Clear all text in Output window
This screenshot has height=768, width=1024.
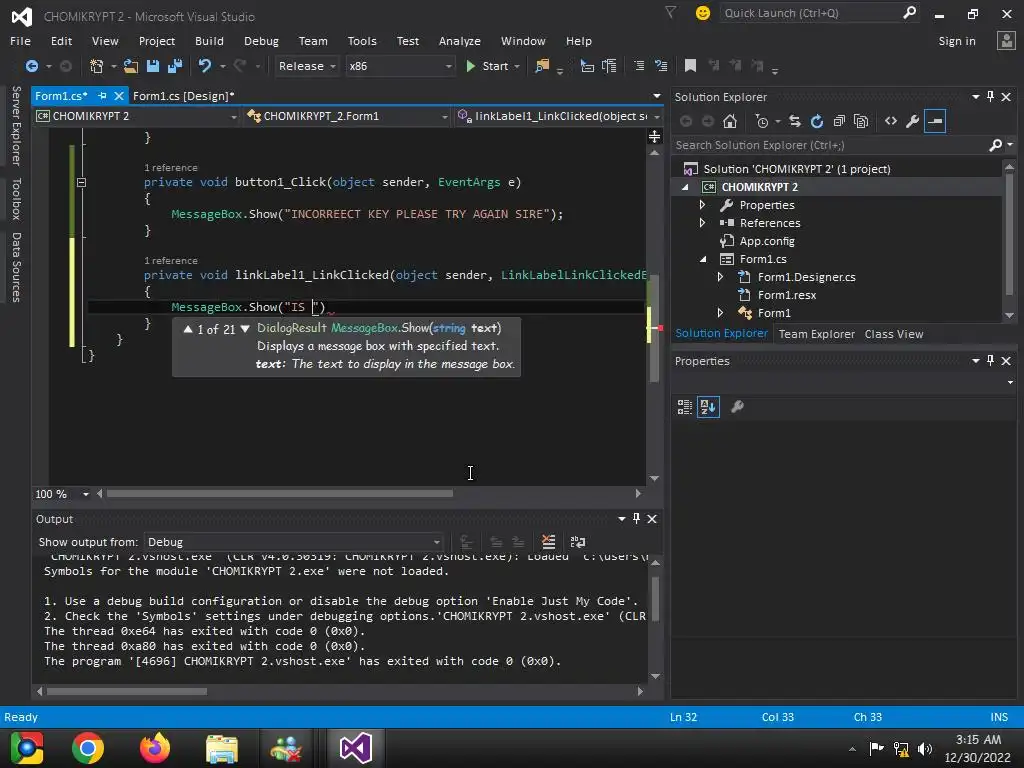click(549, 542)
